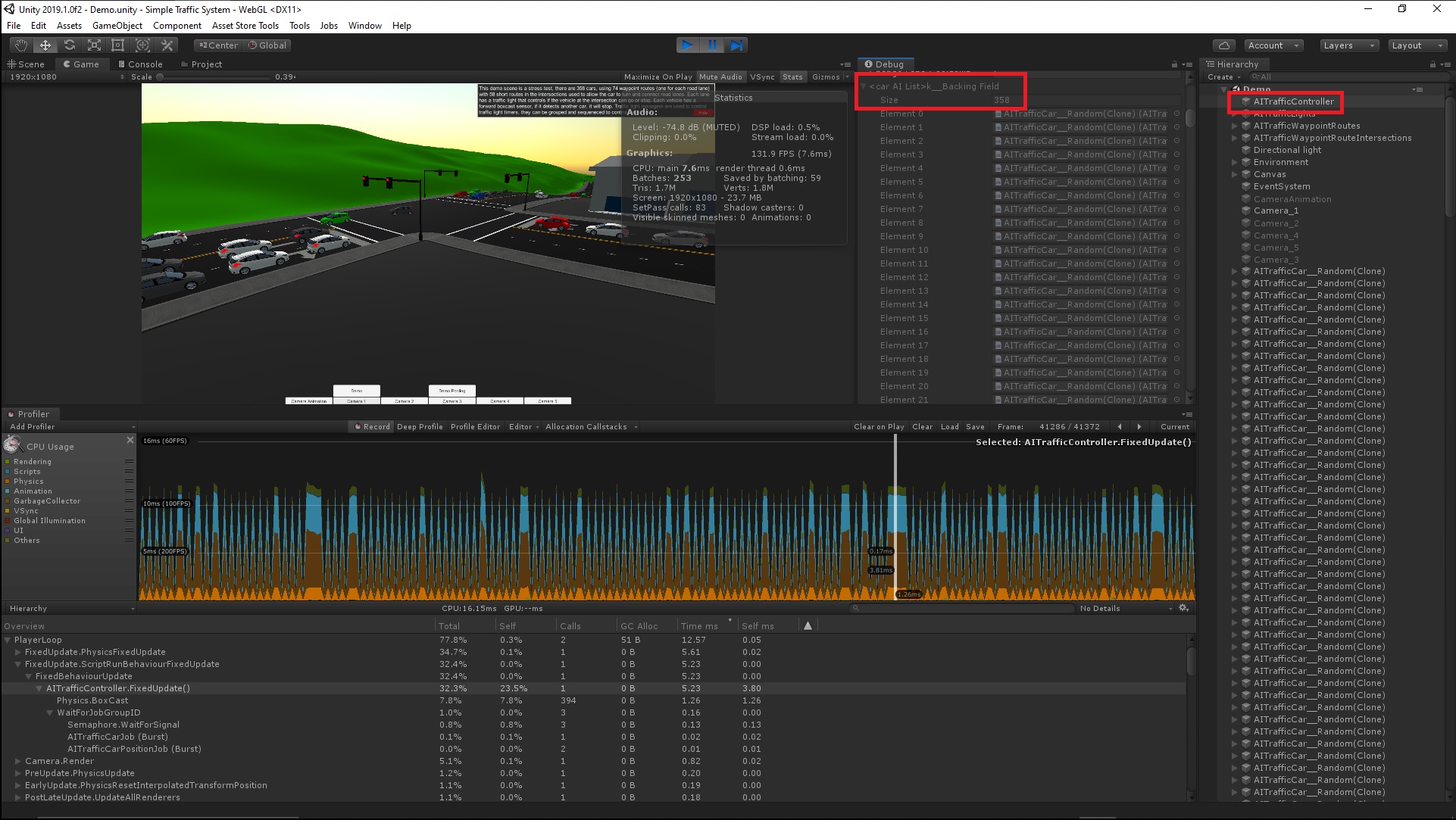Select the Rotate tool

click(70, 45)
